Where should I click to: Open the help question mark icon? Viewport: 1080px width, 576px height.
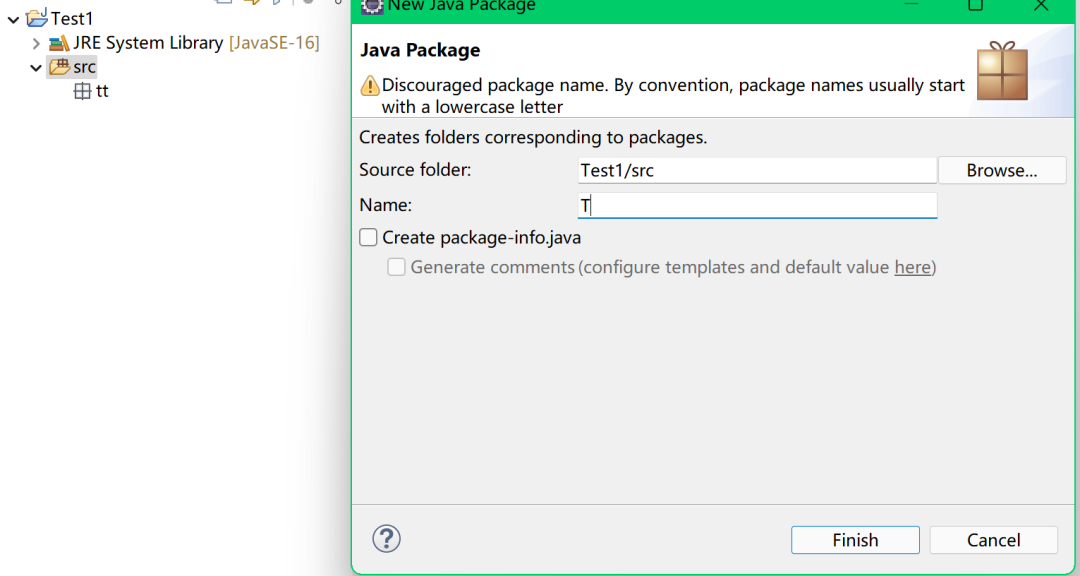point(386,539)
